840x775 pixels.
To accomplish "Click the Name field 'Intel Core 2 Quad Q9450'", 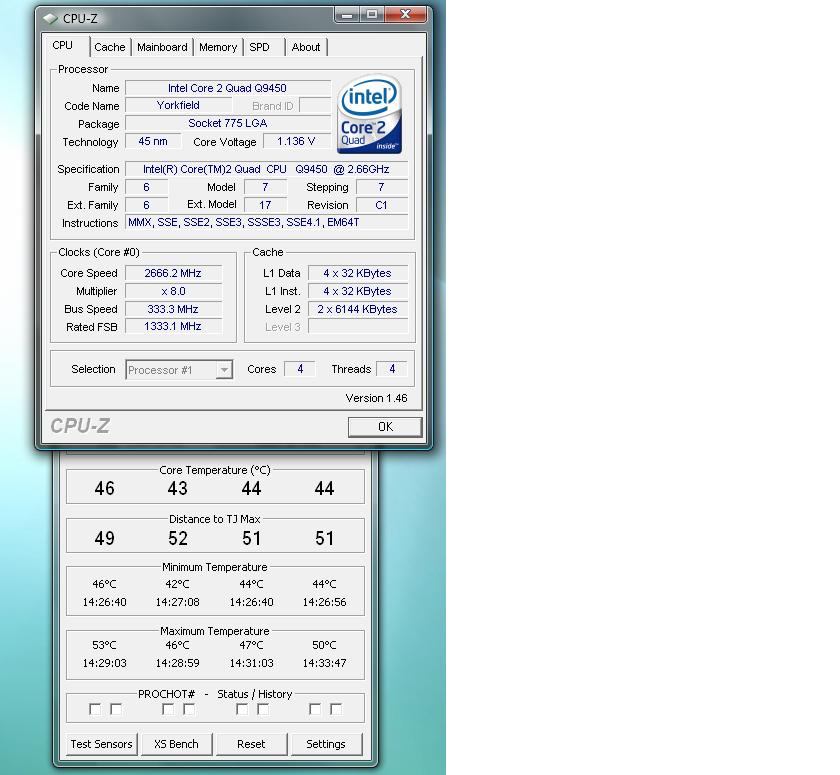I will tap(228, 88).
